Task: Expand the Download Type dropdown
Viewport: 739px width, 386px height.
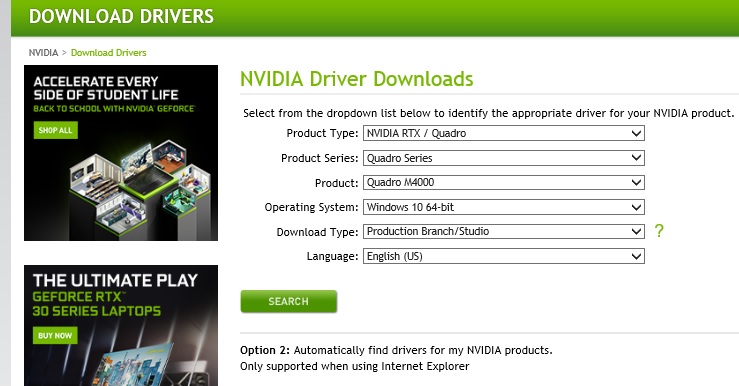Action: point(503,231)
